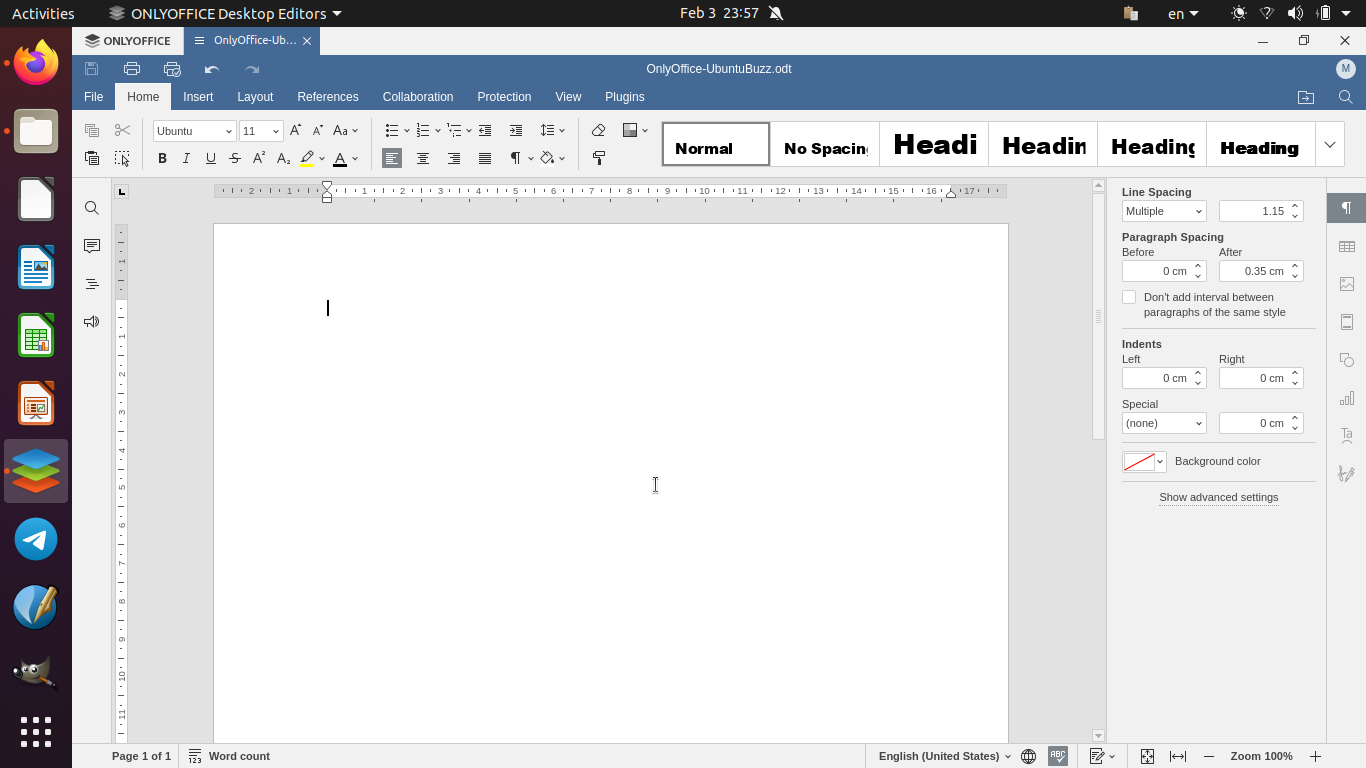The height and width of the screenshot is (768, 1366).
Task: Toggle Strikethrough formatting
Action: 235,158
